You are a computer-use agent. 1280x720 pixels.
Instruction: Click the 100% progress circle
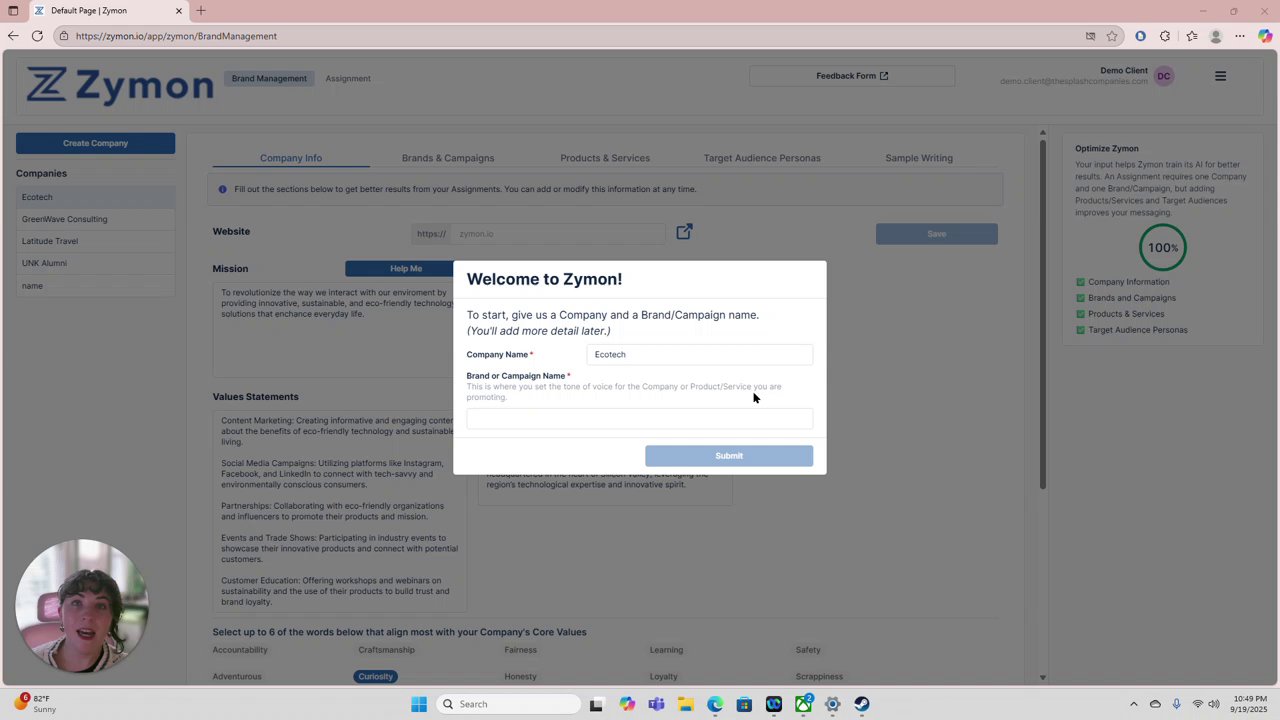(x=1162, y=247)
